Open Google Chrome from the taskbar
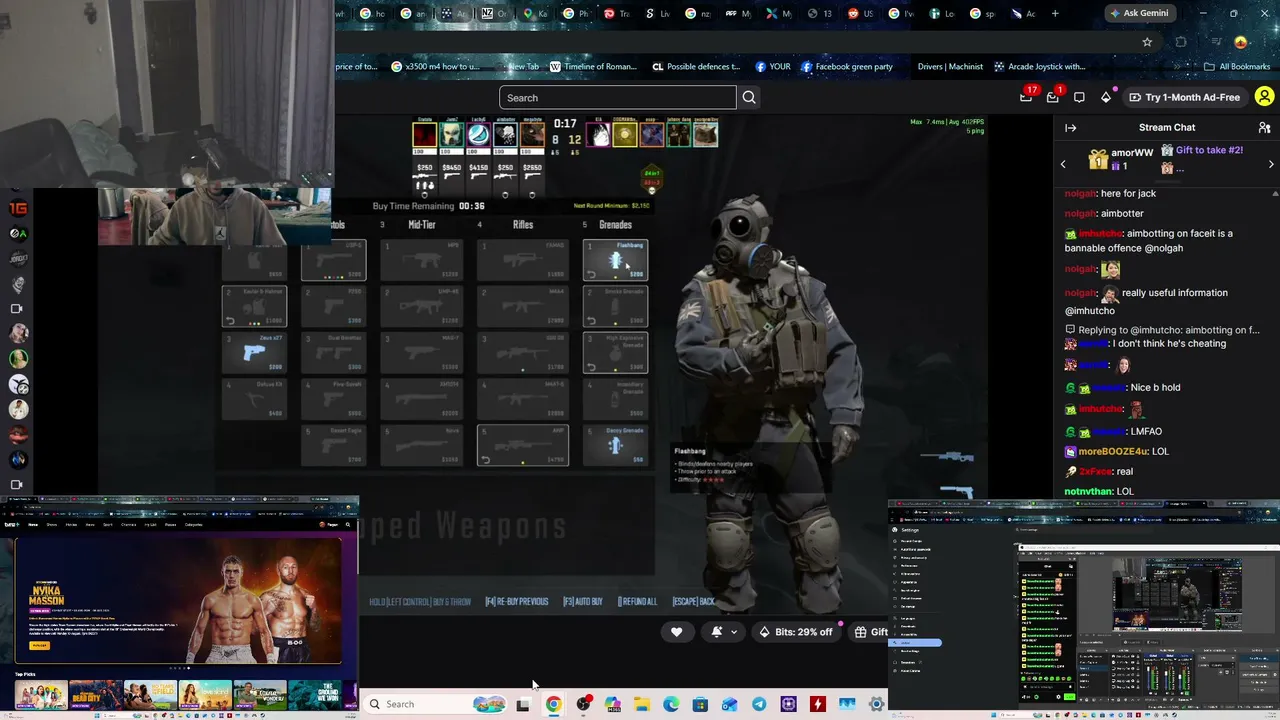The image size is (1280, 720). (x=553, y=704)
